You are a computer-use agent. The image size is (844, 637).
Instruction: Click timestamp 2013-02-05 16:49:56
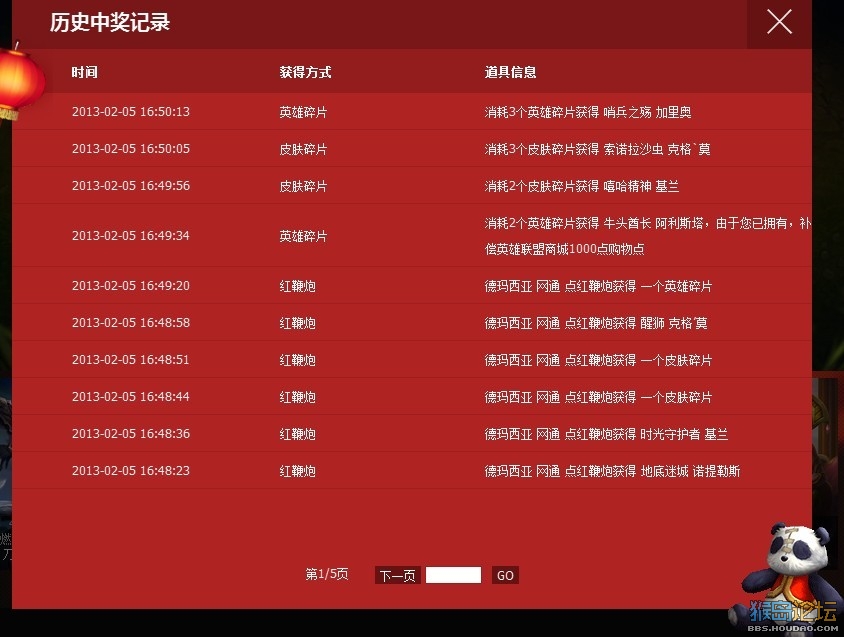pyautogui.click(x=131, y=186)
